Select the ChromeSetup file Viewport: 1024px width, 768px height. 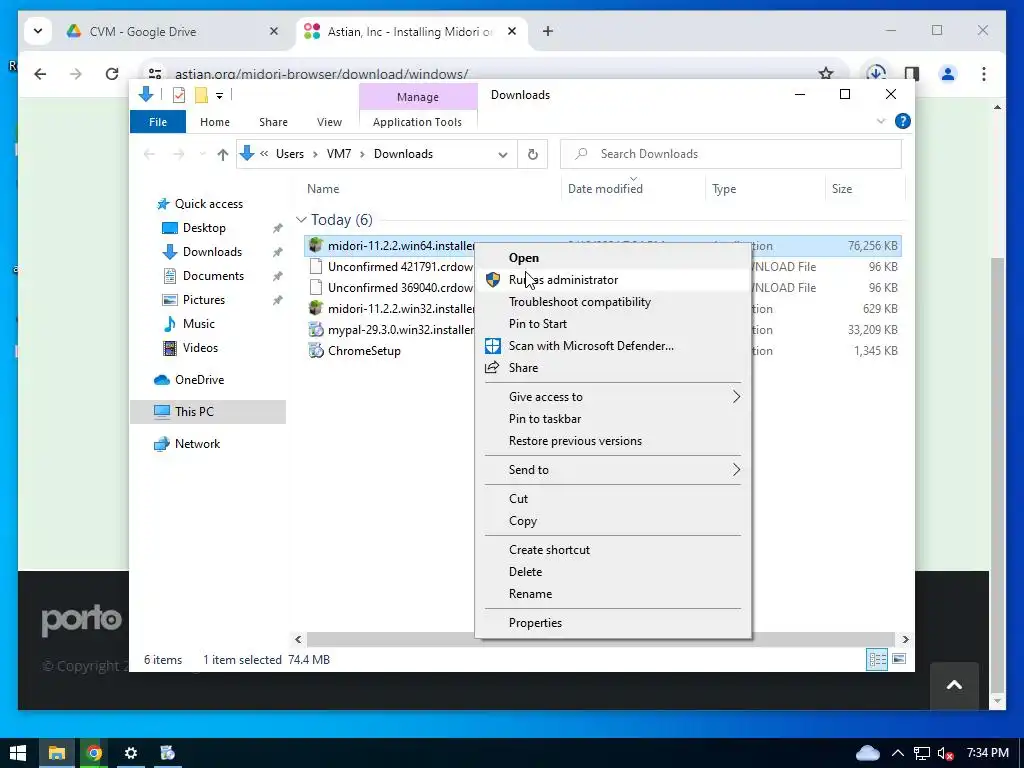pos(364,351)
